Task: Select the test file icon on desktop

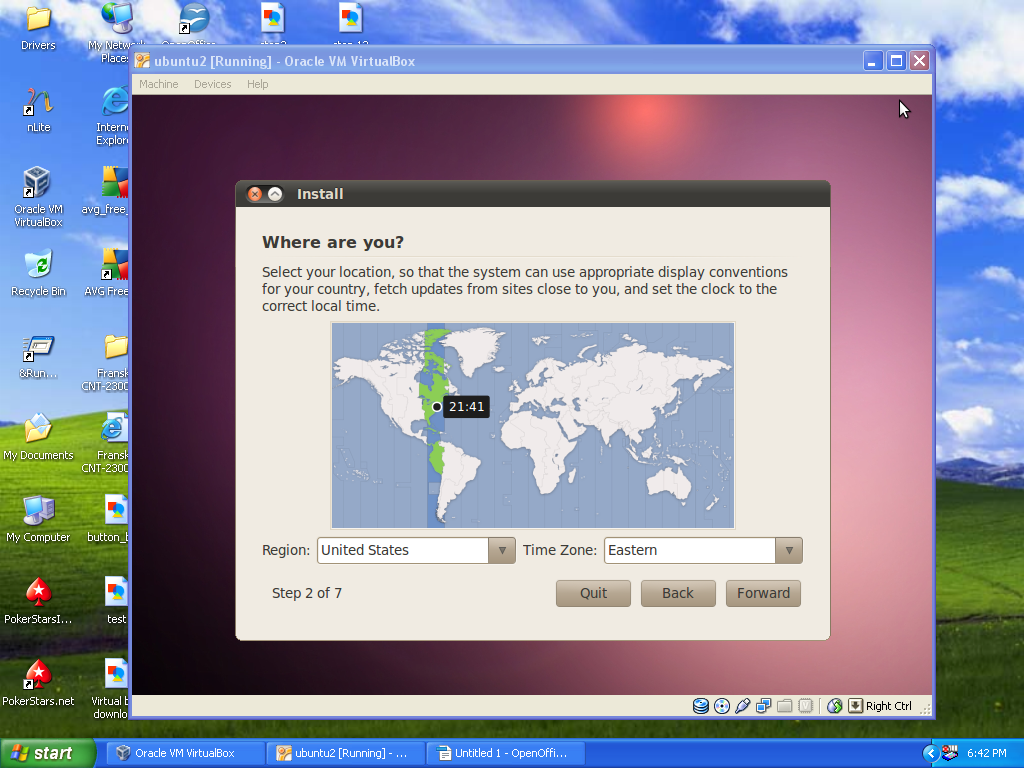Action: click(116, 601)
